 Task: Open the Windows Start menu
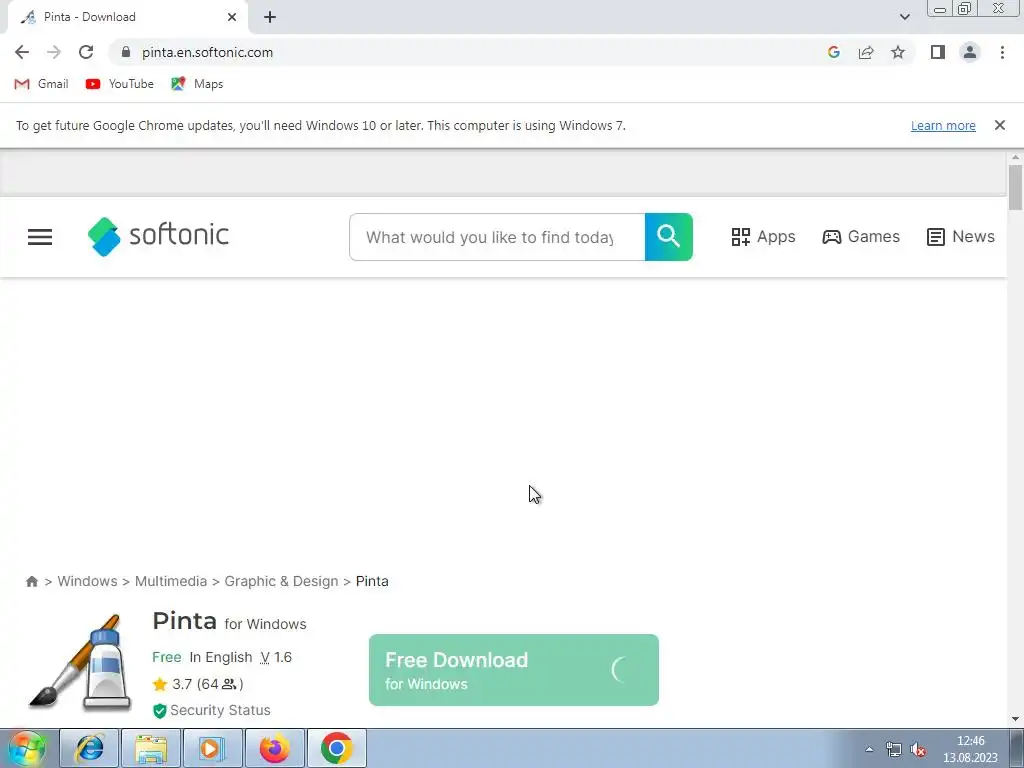coord(26,748)
